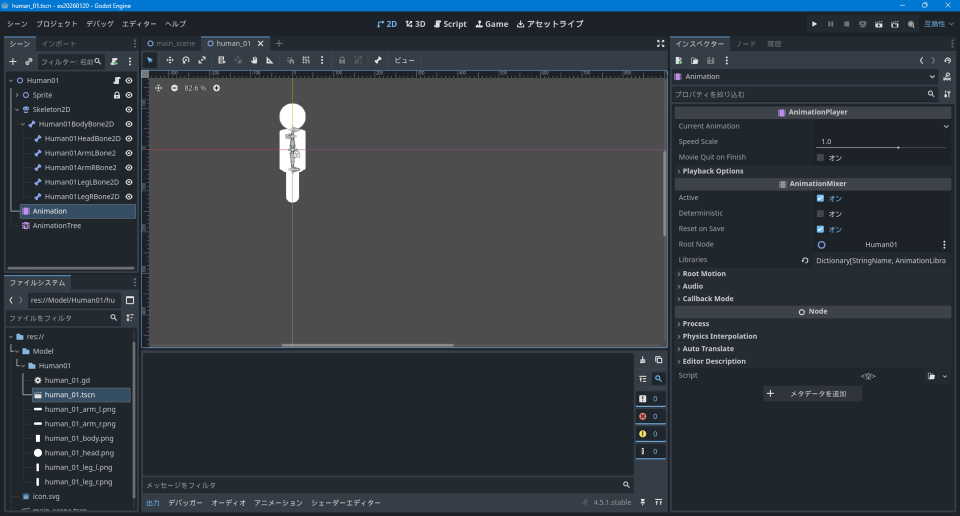Select the Rotate mode tool
Viewport: 960px width, 516px height.
(185, 60)
